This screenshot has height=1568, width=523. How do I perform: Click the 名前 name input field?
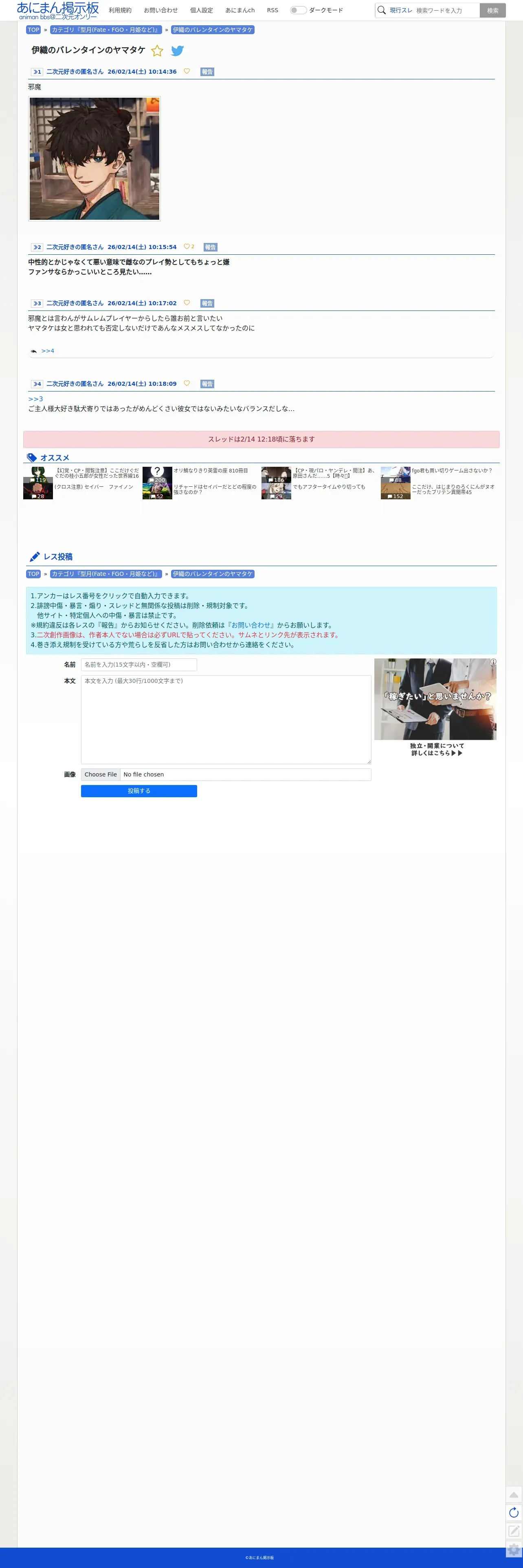coord(139,665)
